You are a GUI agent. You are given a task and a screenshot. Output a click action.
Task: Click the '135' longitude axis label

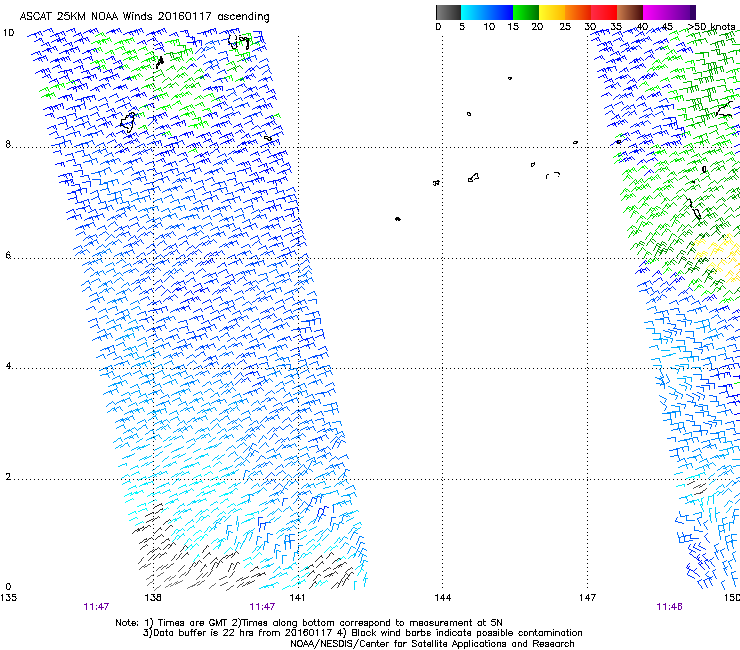(x=8, y=598)
